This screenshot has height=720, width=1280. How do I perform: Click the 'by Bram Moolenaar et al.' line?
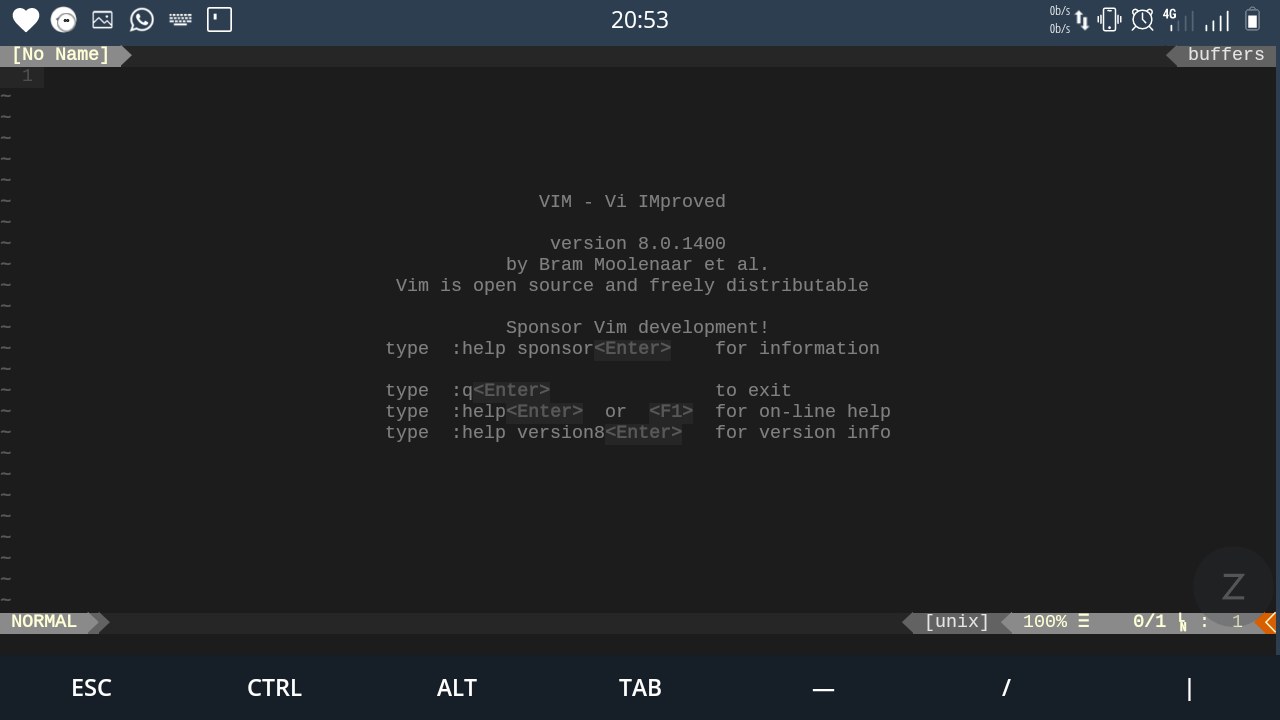(638, 265)
